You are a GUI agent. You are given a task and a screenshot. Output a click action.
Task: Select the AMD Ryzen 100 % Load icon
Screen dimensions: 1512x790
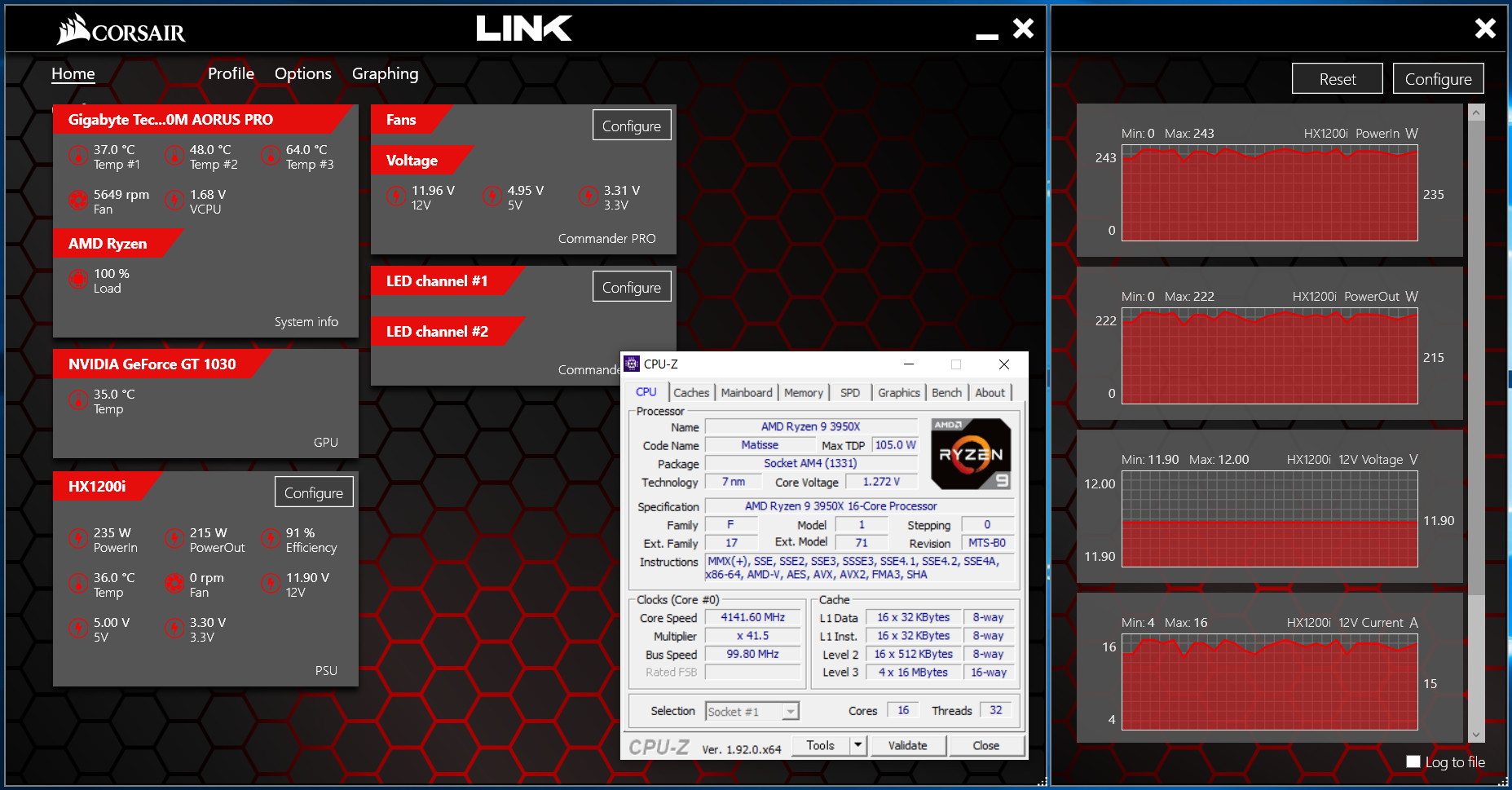[x=78, y=280]
